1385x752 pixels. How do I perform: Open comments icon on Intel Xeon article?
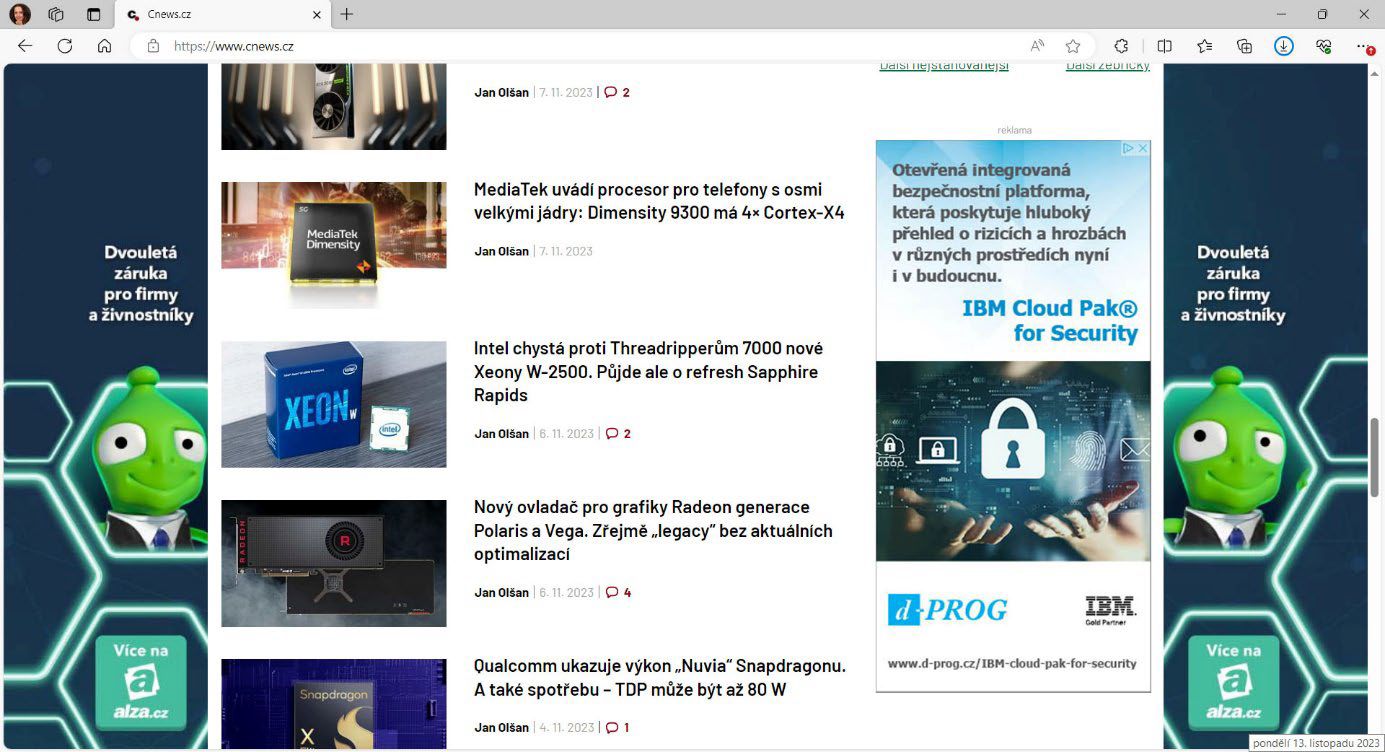click(611, 434)
